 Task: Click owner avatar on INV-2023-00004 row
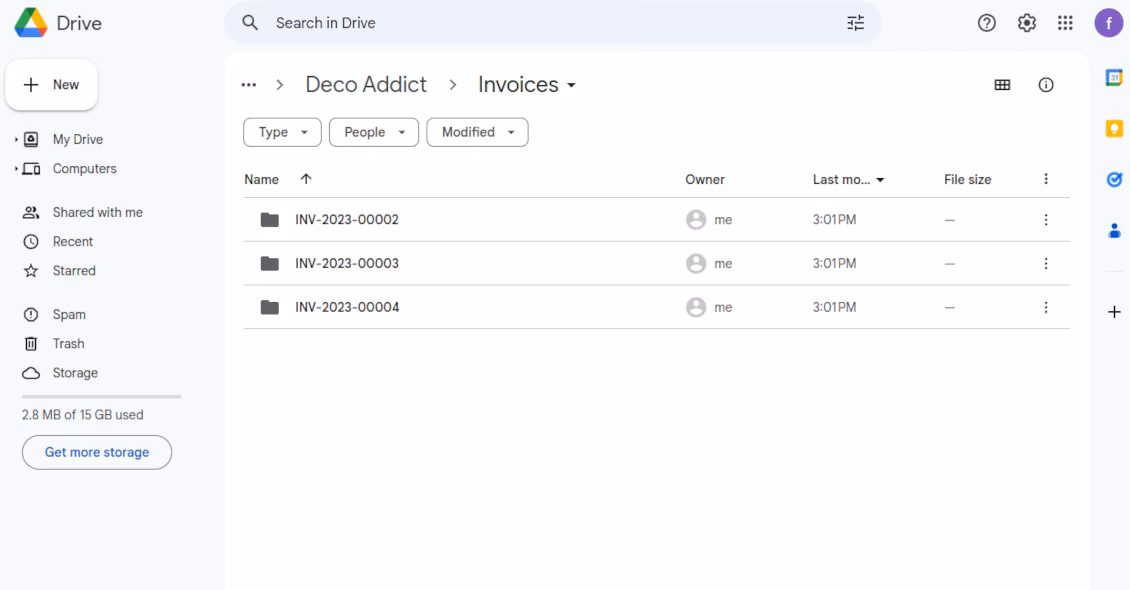click(x=696, y=308)
